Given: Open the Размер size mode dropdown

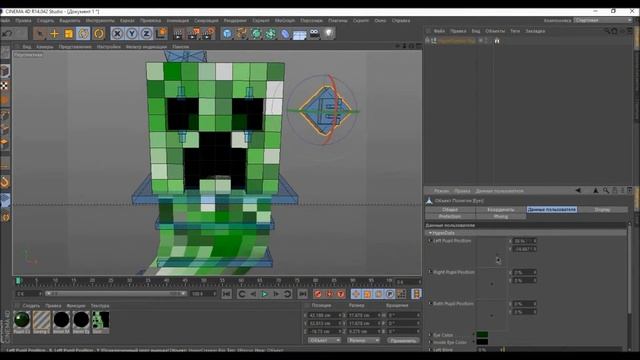Looking at the screenshot, I should tap(363, 340).
